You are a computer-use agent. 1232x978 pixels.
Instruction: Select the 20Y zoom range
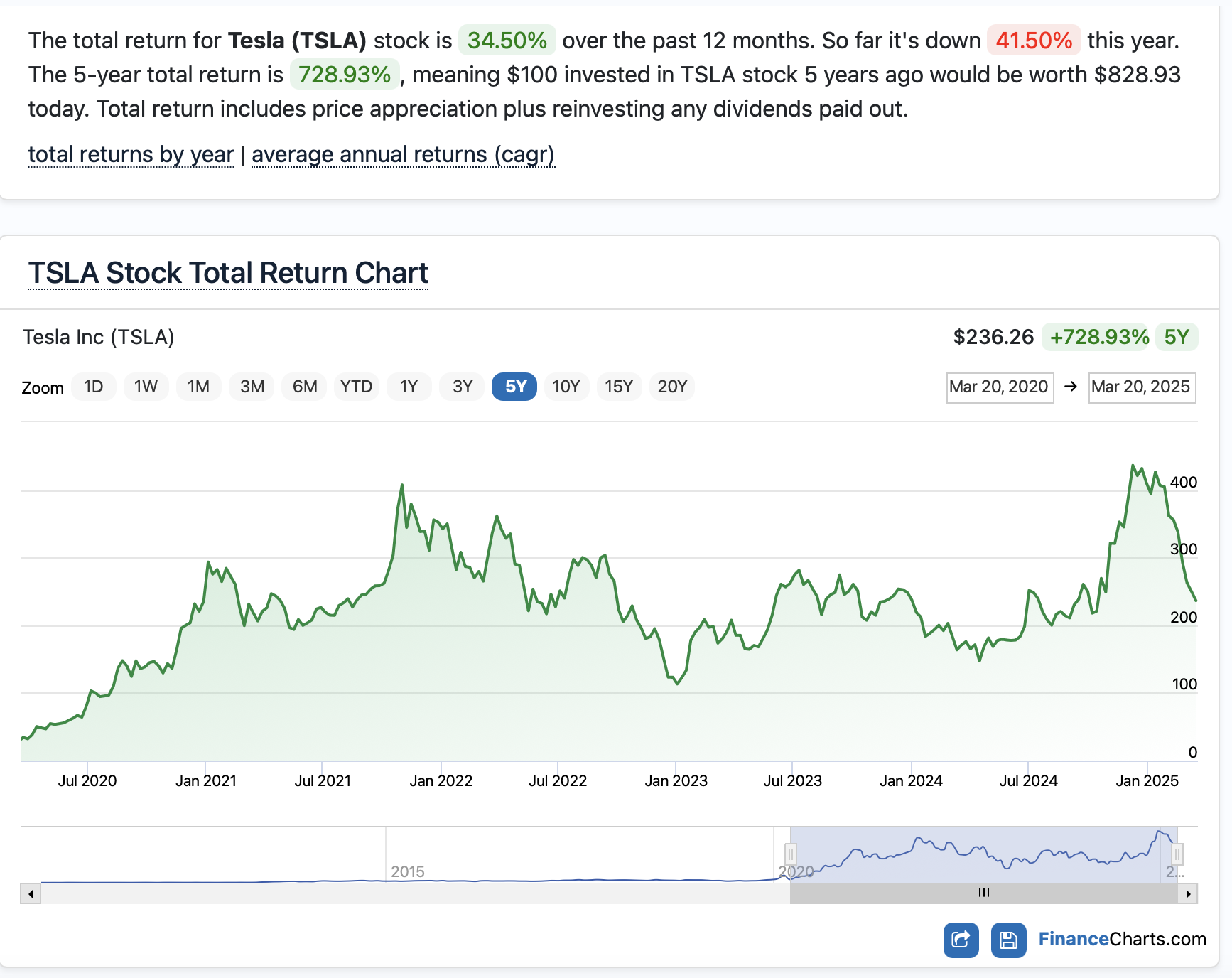(x=672, y=387)
